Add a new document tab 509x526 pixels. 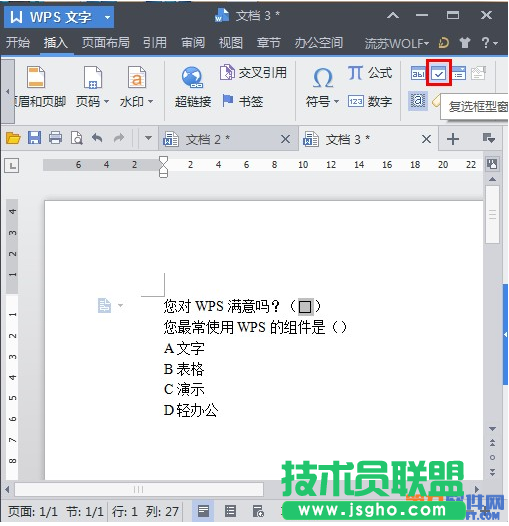[x=453, y=139]
